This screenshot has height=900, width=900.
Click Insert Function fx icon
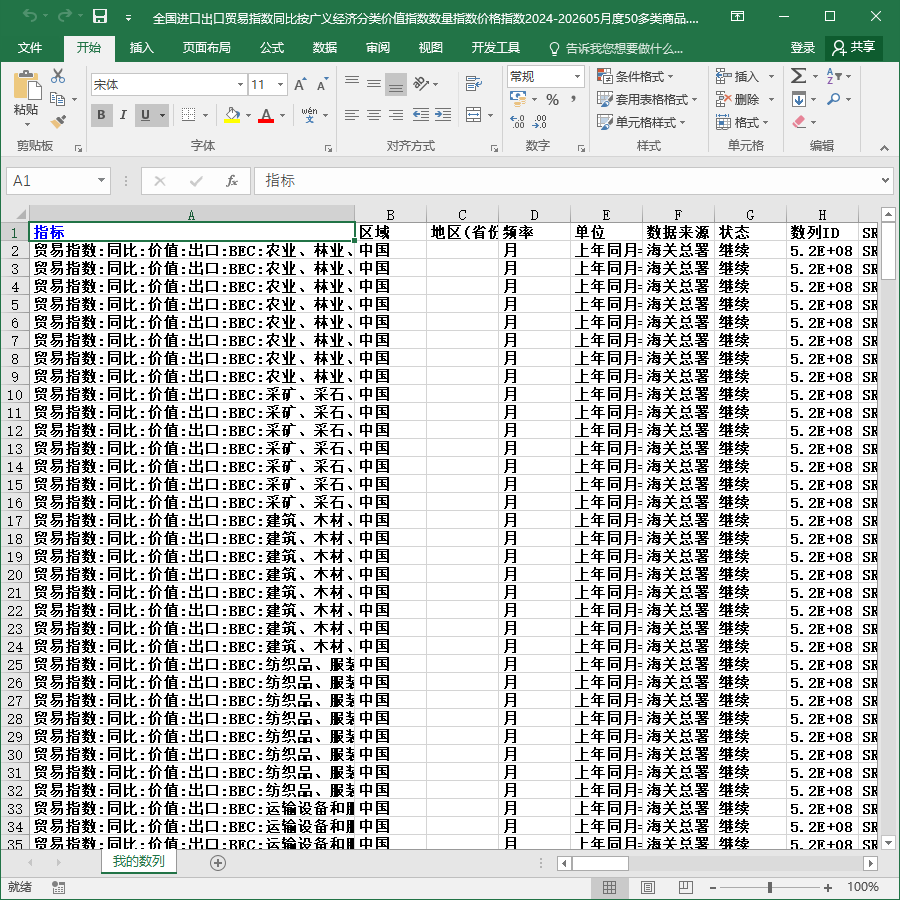pos(231,181)
